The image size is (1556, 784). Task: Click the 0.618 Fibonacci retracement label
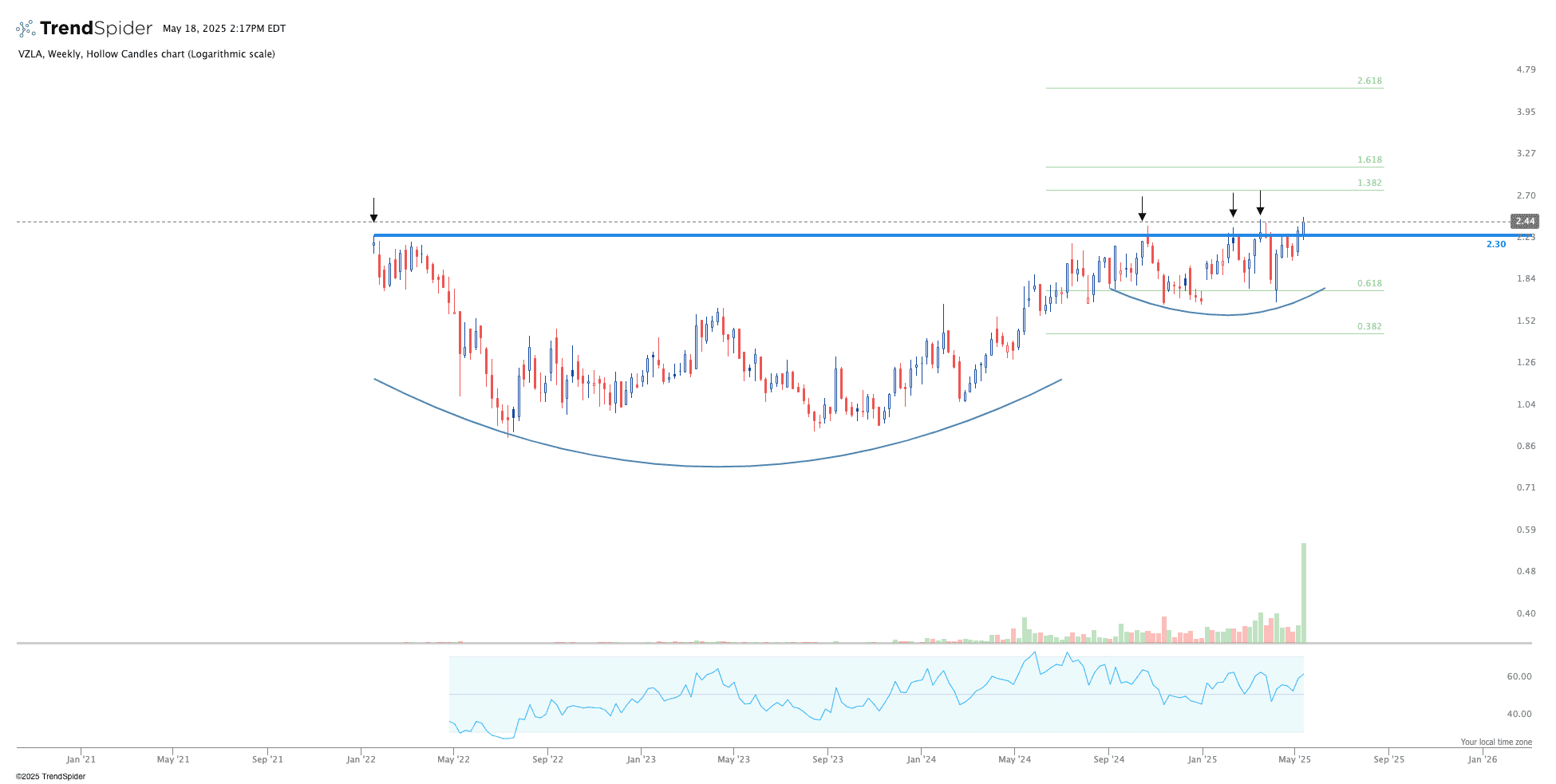(1369, 284)
